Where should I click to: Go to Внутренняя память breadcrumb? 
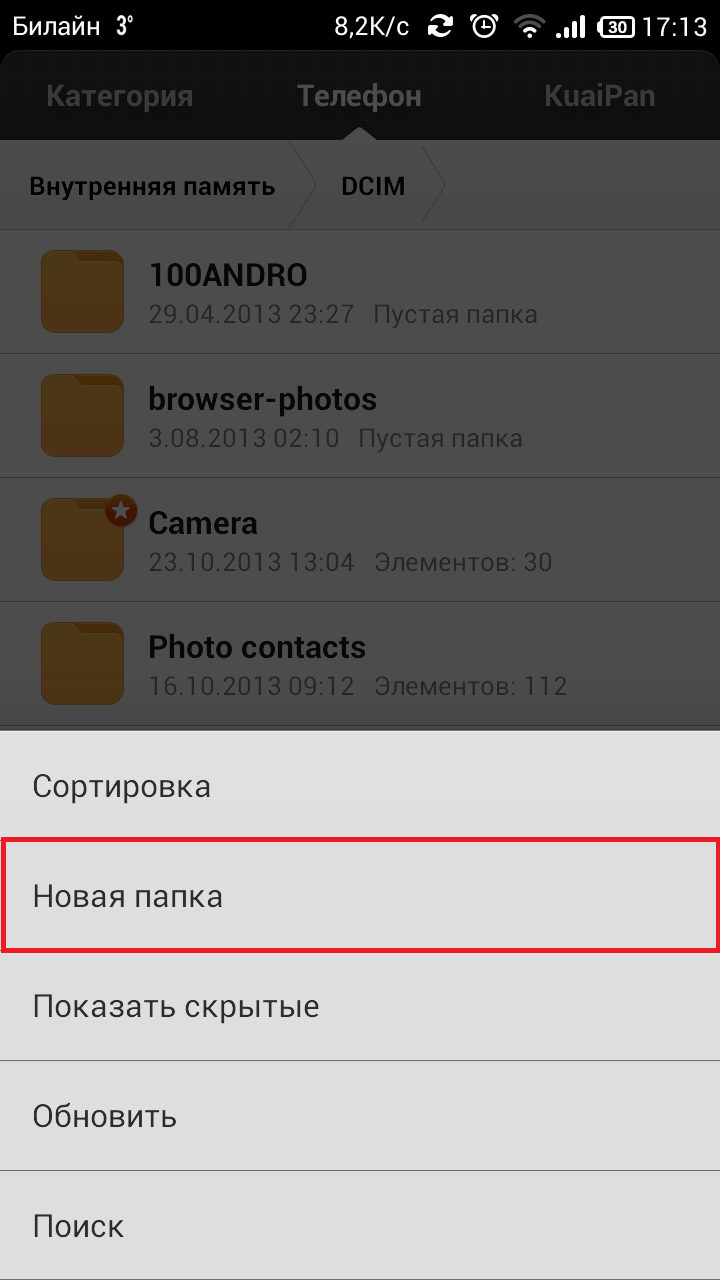tap(152, 186)
